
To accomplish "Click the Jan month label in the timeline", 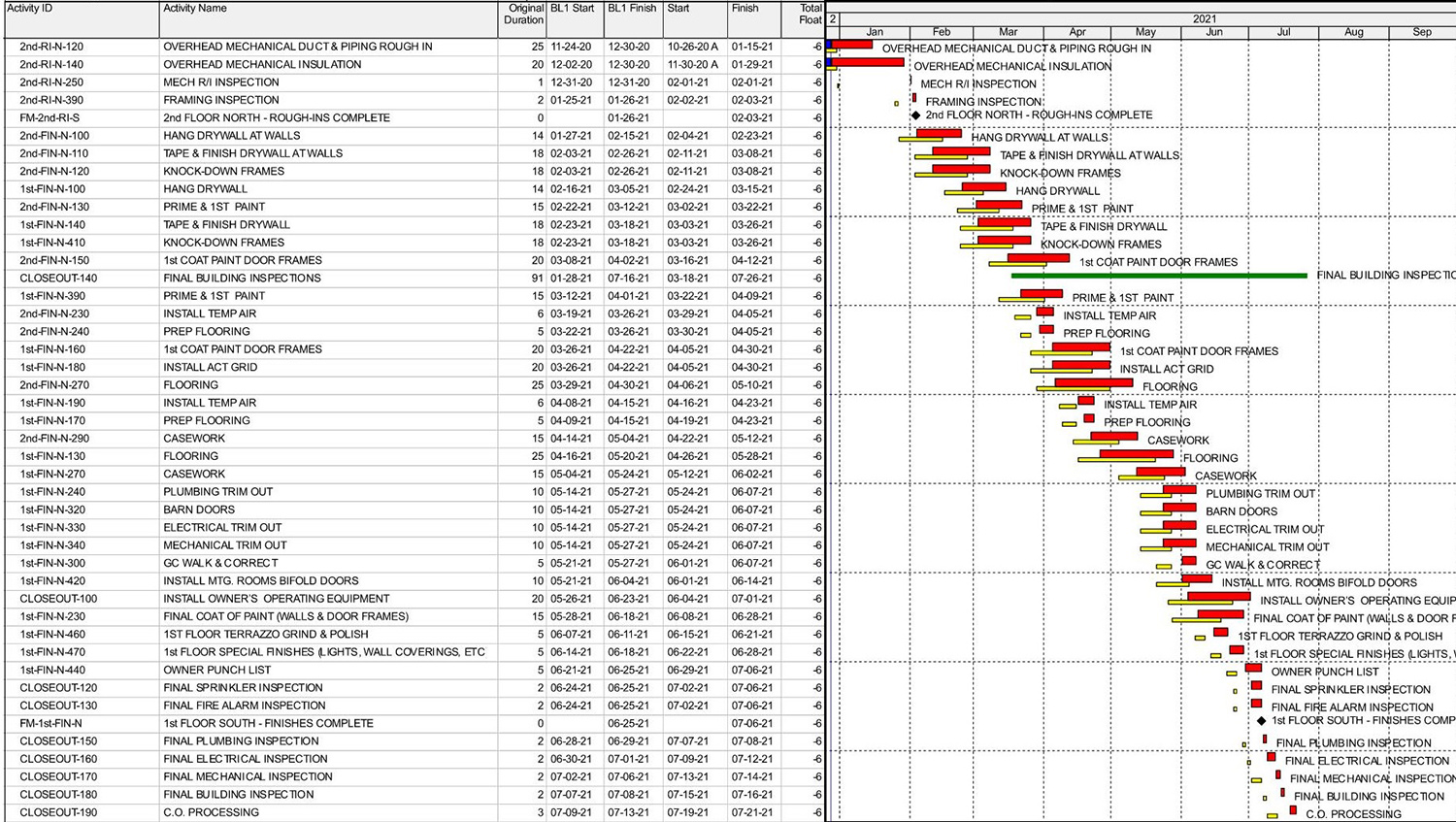I will tap(875, 31).
